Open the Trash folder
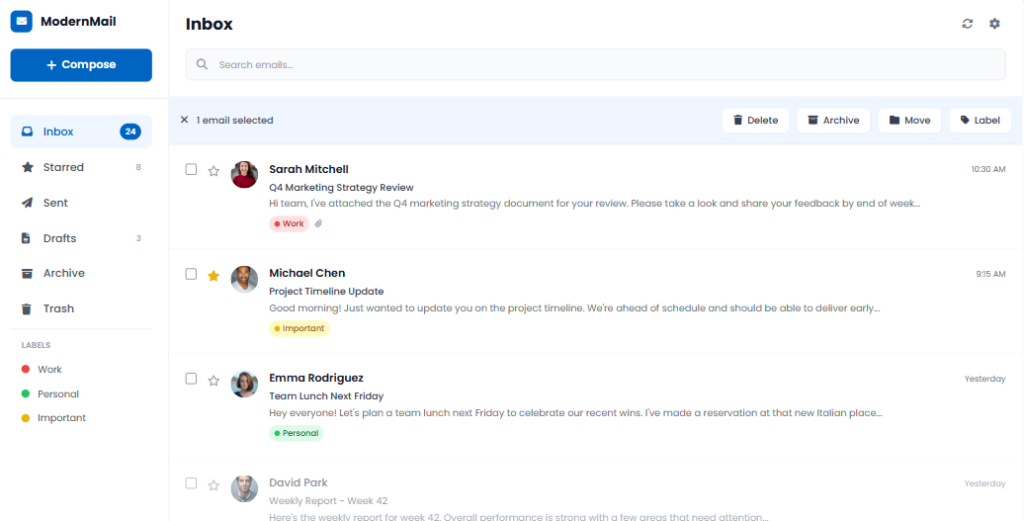This screenshot has width=1024, height=521. pos(81,308)
